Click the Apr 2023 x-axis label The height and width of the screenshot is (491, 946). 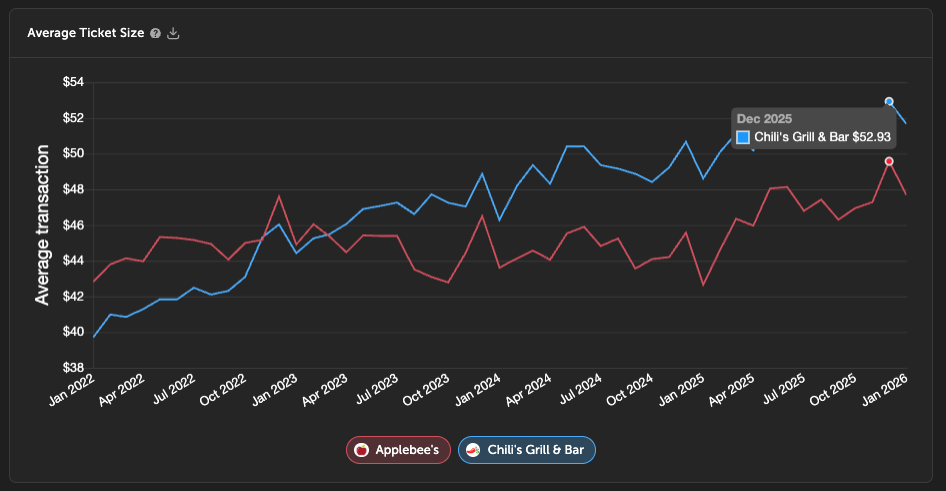(x=326, y=390)
